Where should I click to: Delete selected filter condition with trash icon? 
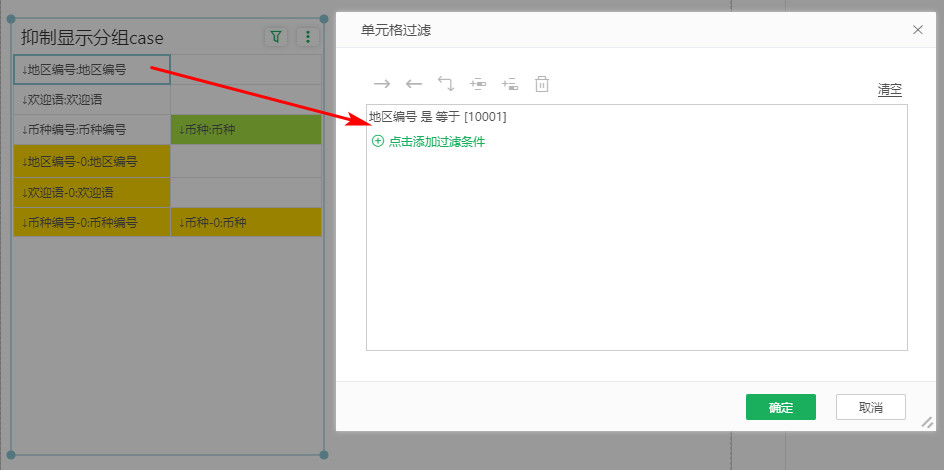click(x=542, y=84)
